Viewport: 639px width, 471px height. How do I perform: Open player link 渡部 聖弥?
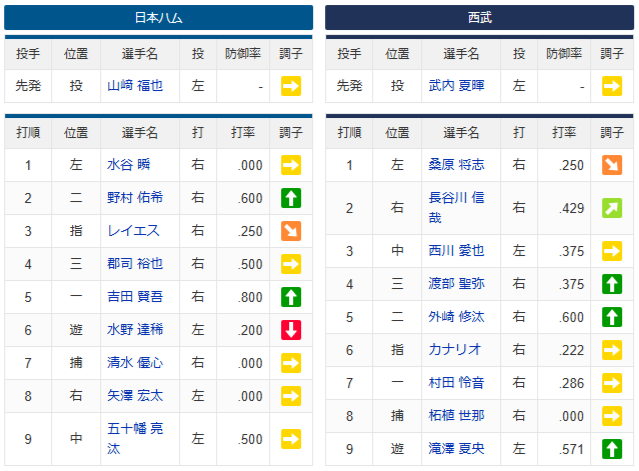(456, 284)
